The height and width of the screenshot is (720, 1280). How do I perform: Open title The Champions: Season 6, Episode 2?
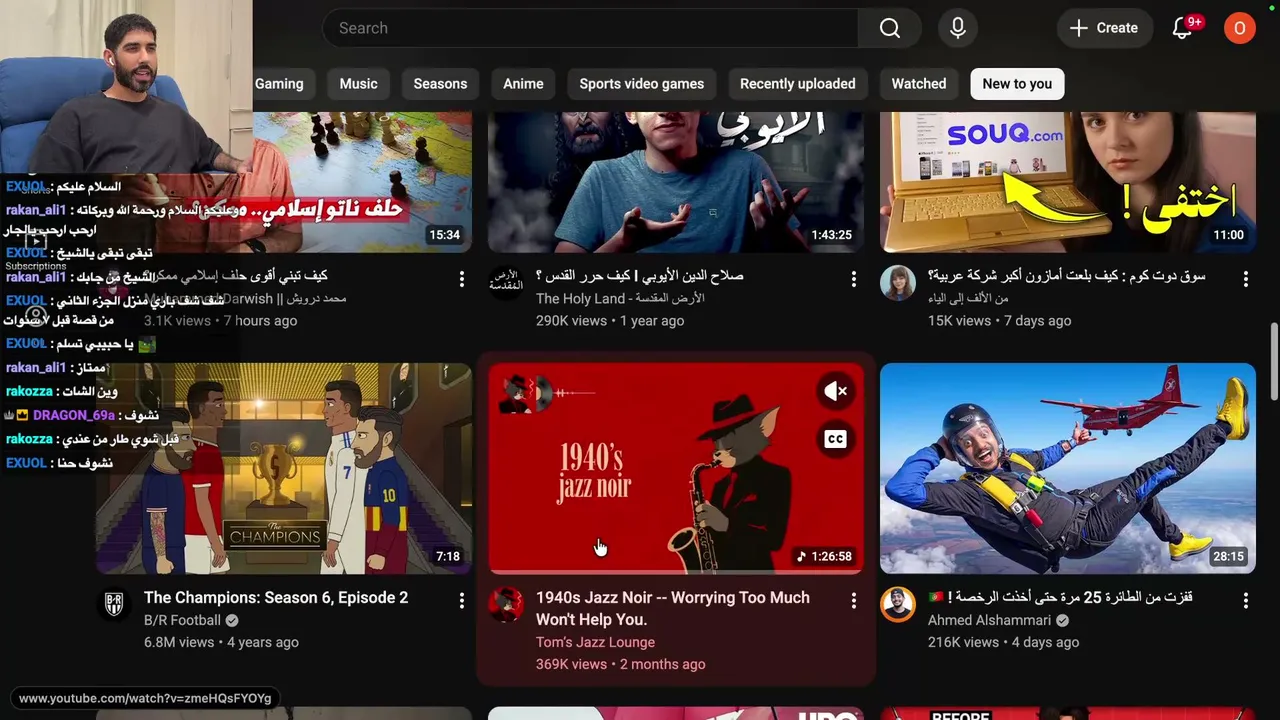276,598
